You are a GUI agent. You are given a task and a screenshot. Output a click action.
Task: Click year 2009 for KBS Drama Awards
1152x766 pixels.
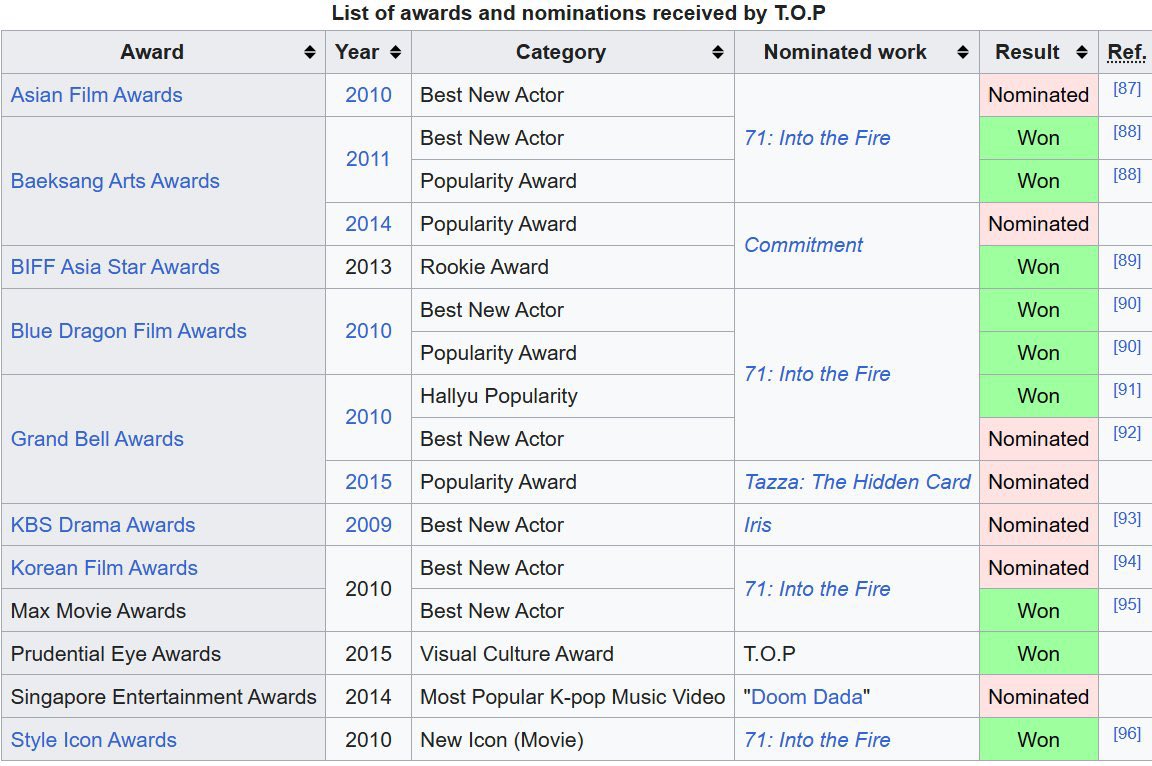368,525
